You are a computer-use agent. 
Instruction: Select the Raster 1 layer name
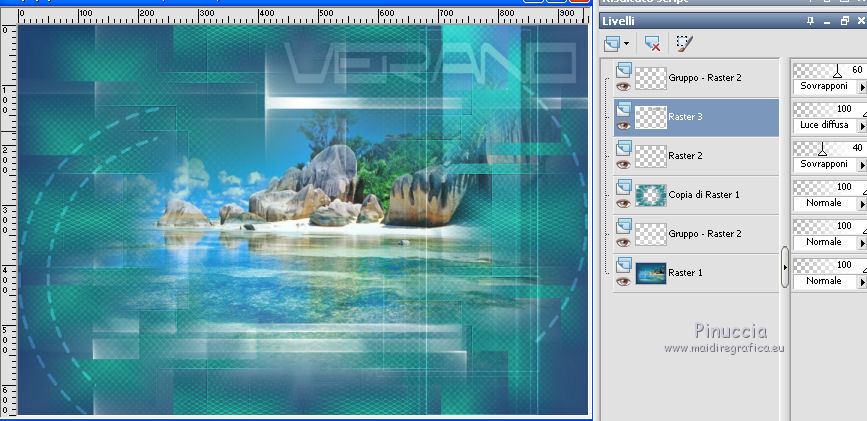685,273
